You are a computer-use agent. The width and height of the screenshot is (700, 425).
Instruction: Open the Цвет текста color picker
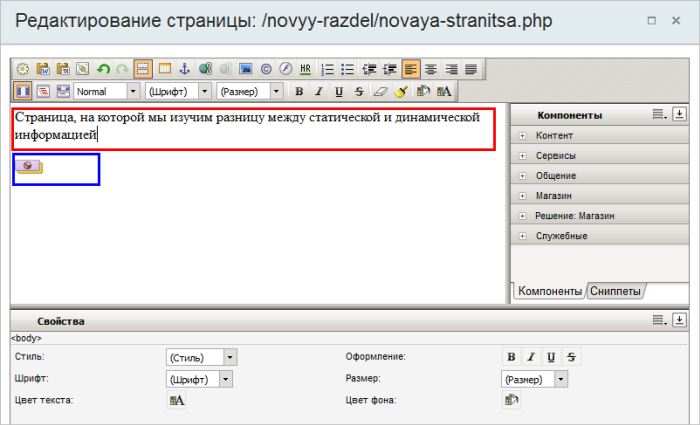(177, 400)
